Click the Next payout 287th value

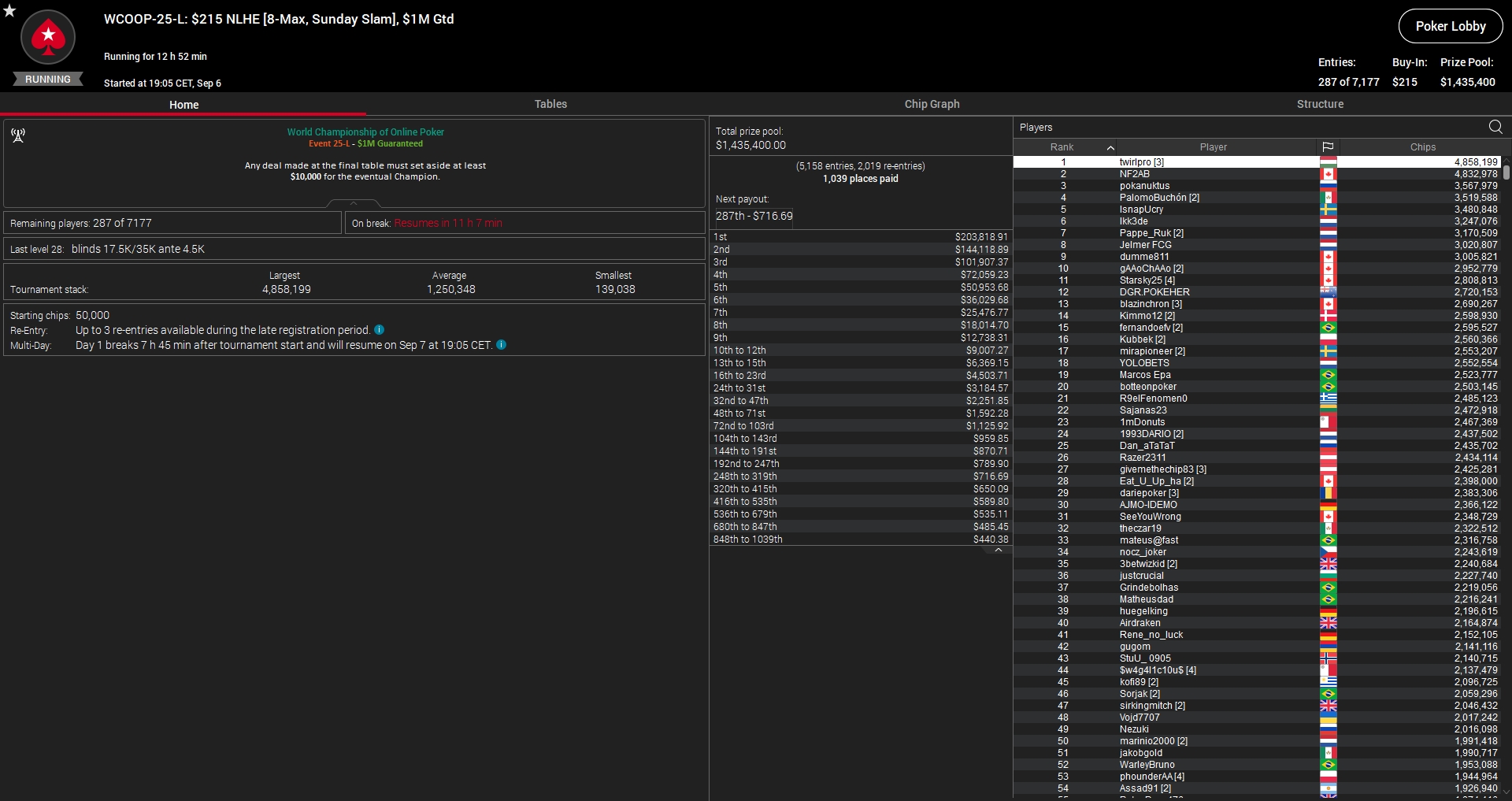click(754, 216)
